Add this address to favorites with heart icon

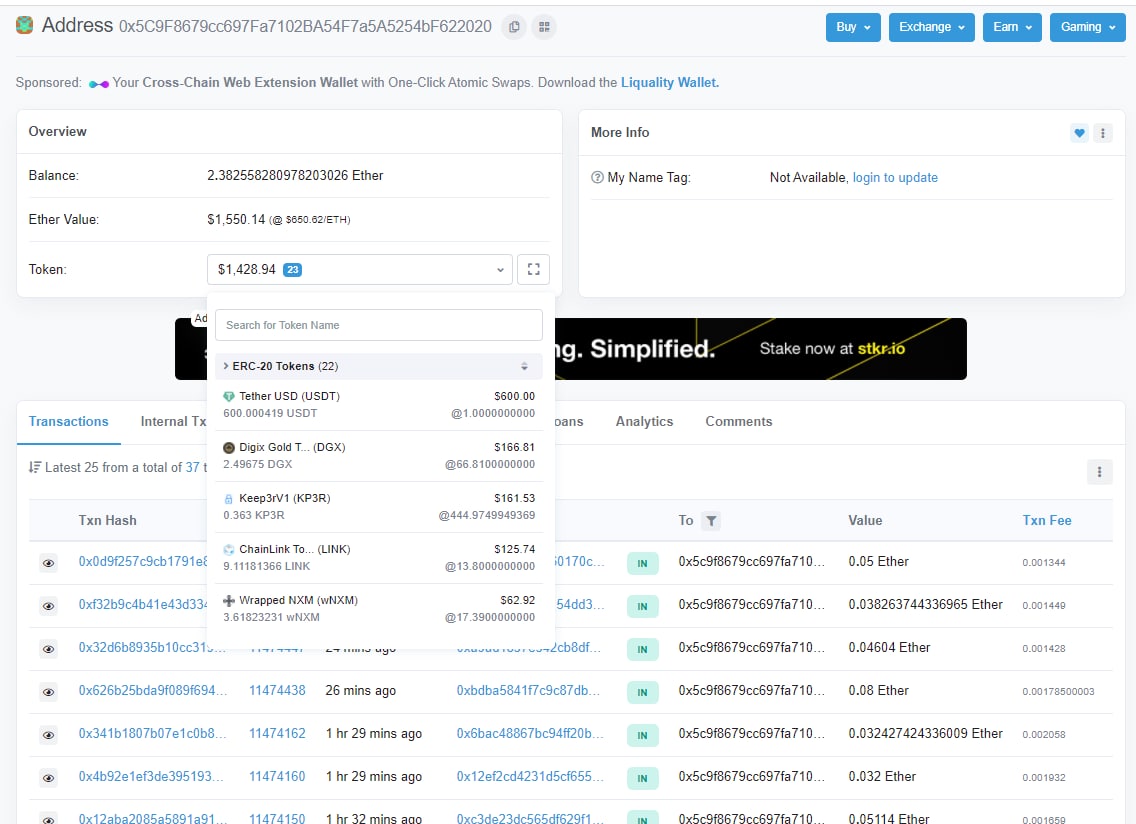coord(1078,132)
